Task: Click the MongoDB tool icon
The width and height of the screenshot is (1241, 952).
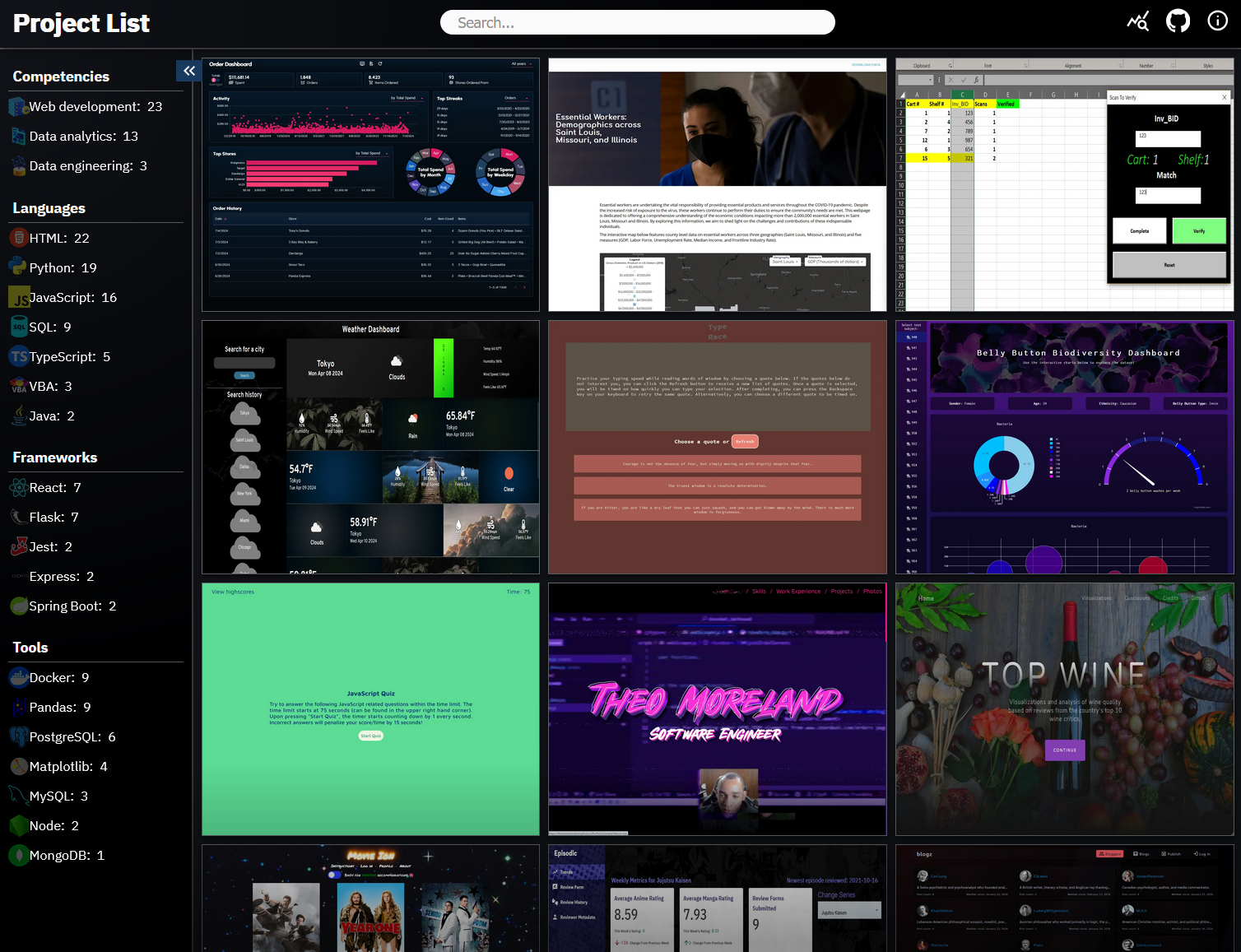Action: 19,856
